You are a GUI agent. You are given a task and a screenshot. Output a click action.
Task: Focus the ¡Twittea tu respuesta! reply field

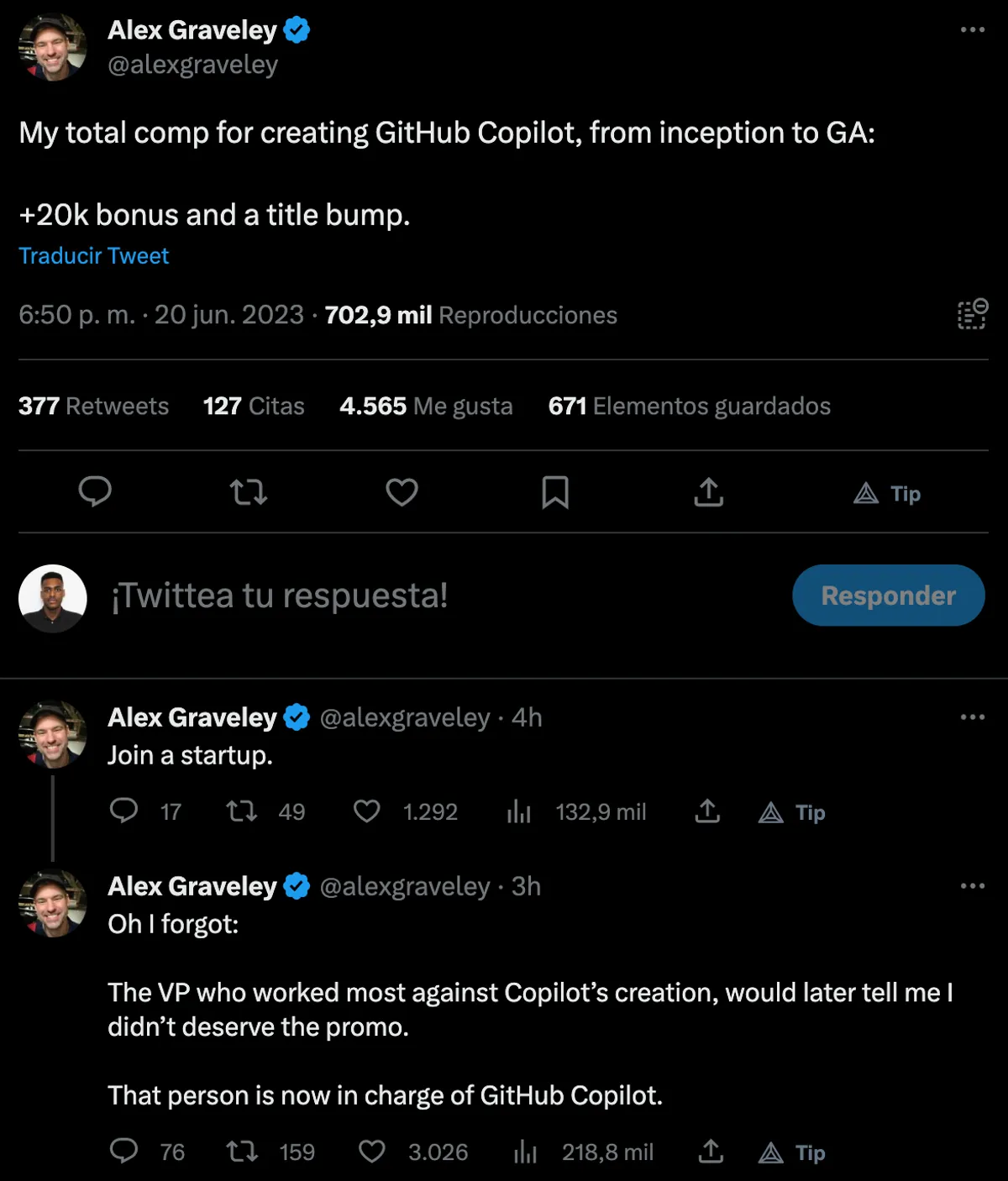(280, 596)
